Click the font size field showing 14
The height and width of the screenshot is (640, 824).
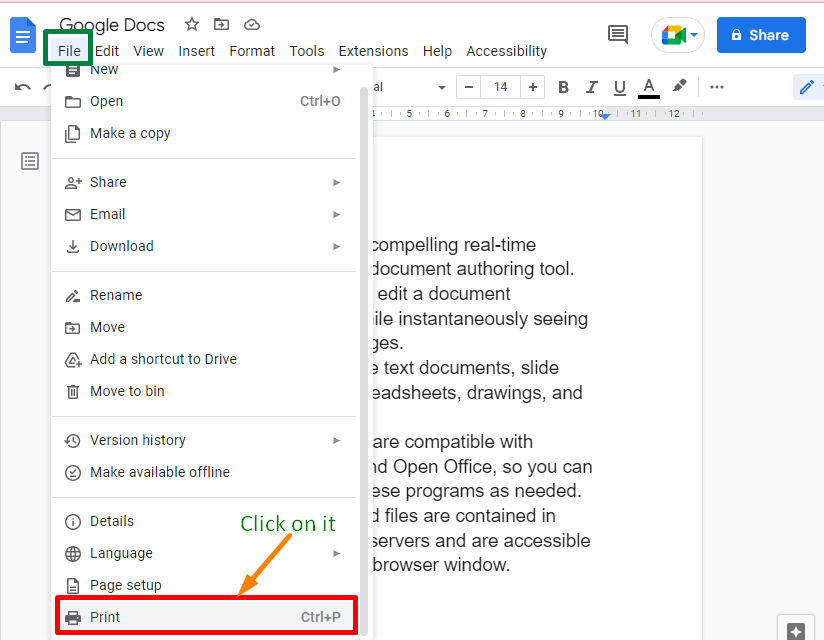tap(500, 87)
